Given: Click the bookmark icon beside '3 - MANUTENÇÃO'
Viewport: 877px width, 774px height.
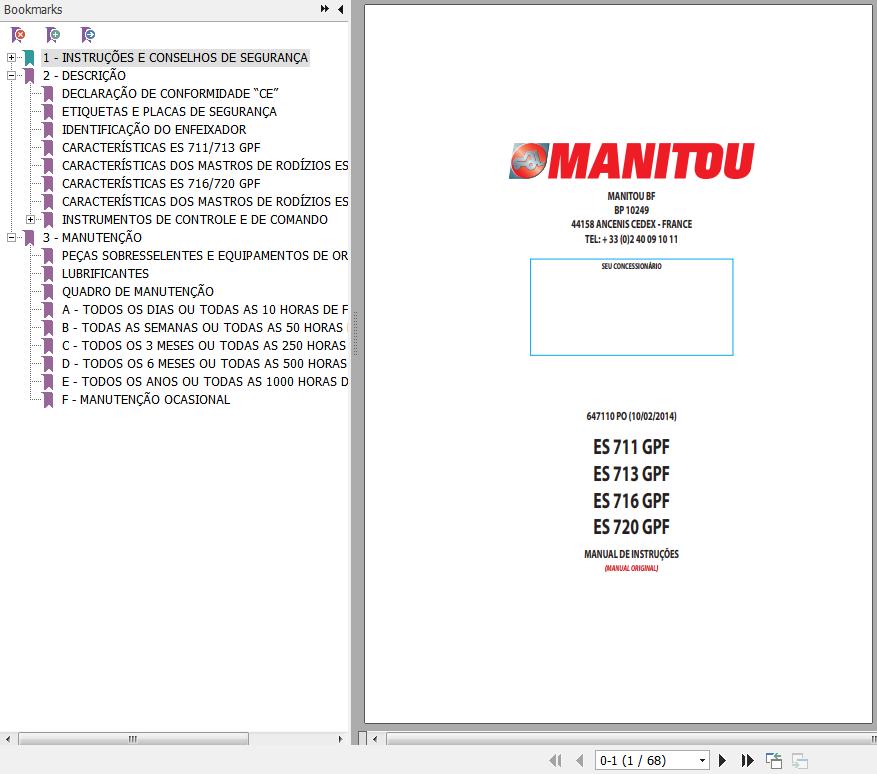Looking at the screenshot, I should 29,238.
